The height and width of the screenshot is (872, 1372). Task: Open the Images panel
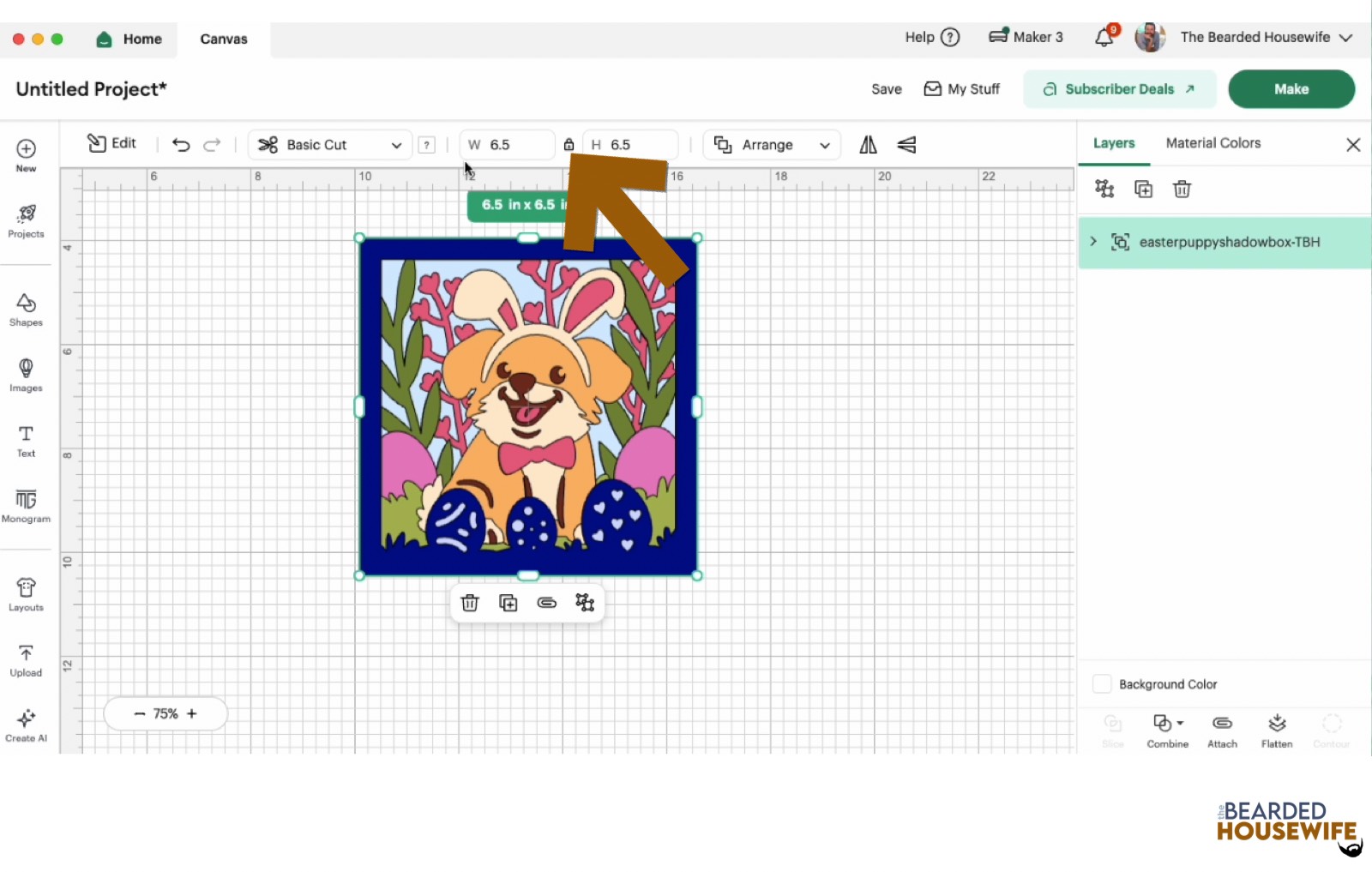tap(26, 375)
